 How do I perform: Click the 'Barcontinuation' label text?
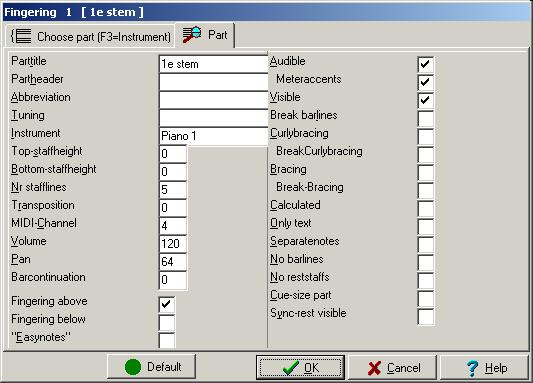[48, 277]
